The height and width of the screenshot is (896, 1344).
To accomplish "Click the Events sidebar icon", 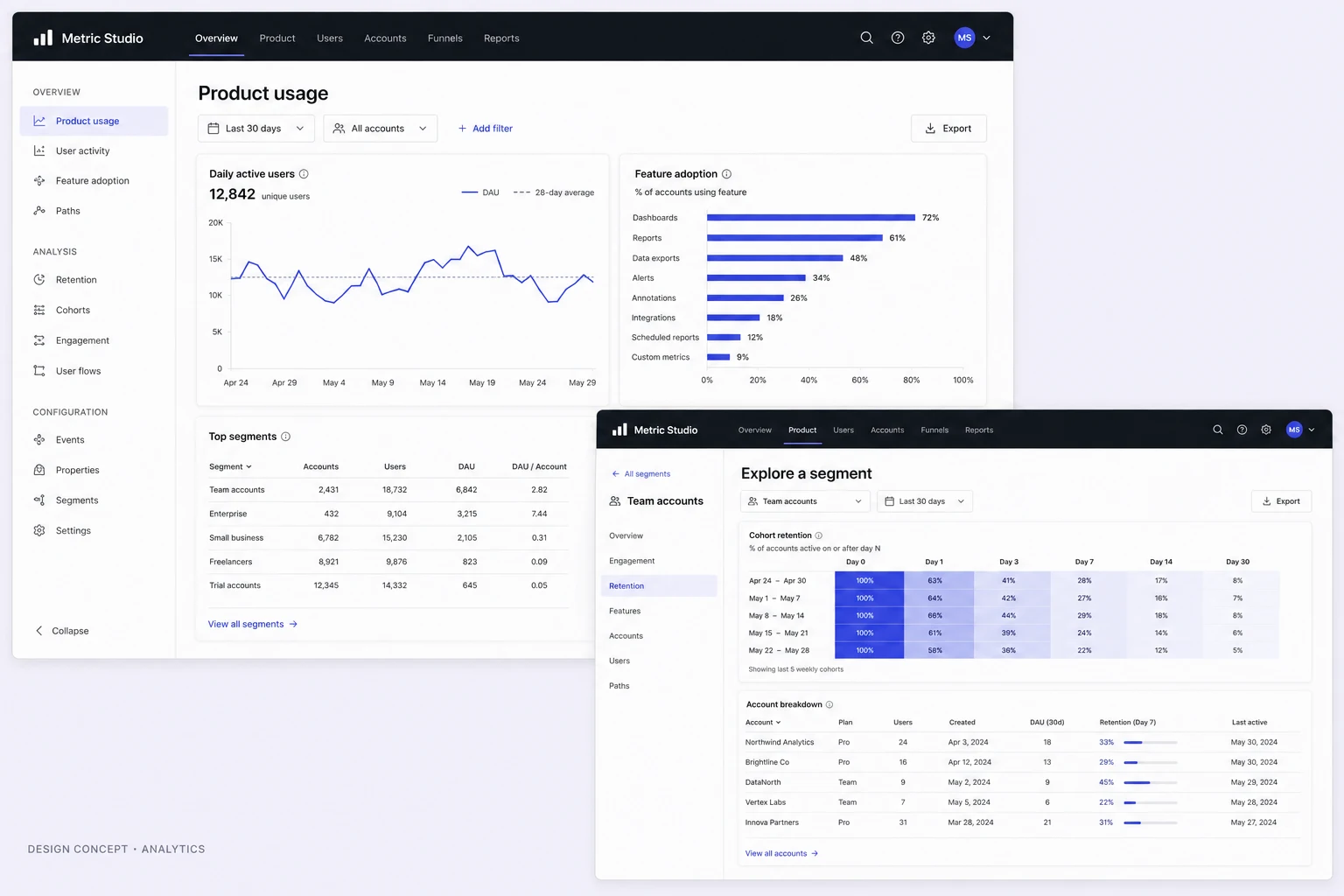I will [x=39, y=440].
